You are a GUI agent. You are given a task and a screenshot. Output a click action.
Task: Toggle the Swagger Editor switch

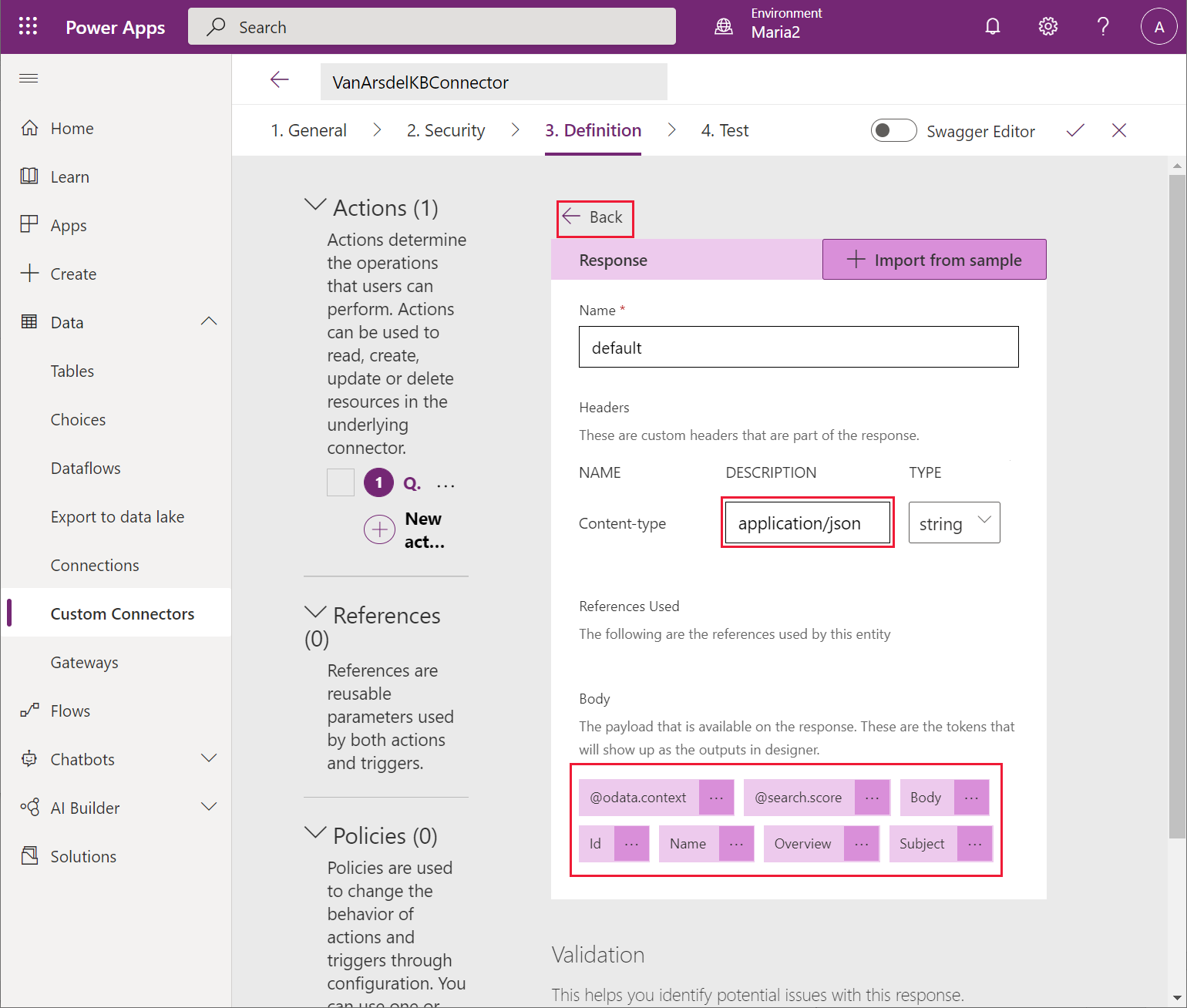[893, 130]
